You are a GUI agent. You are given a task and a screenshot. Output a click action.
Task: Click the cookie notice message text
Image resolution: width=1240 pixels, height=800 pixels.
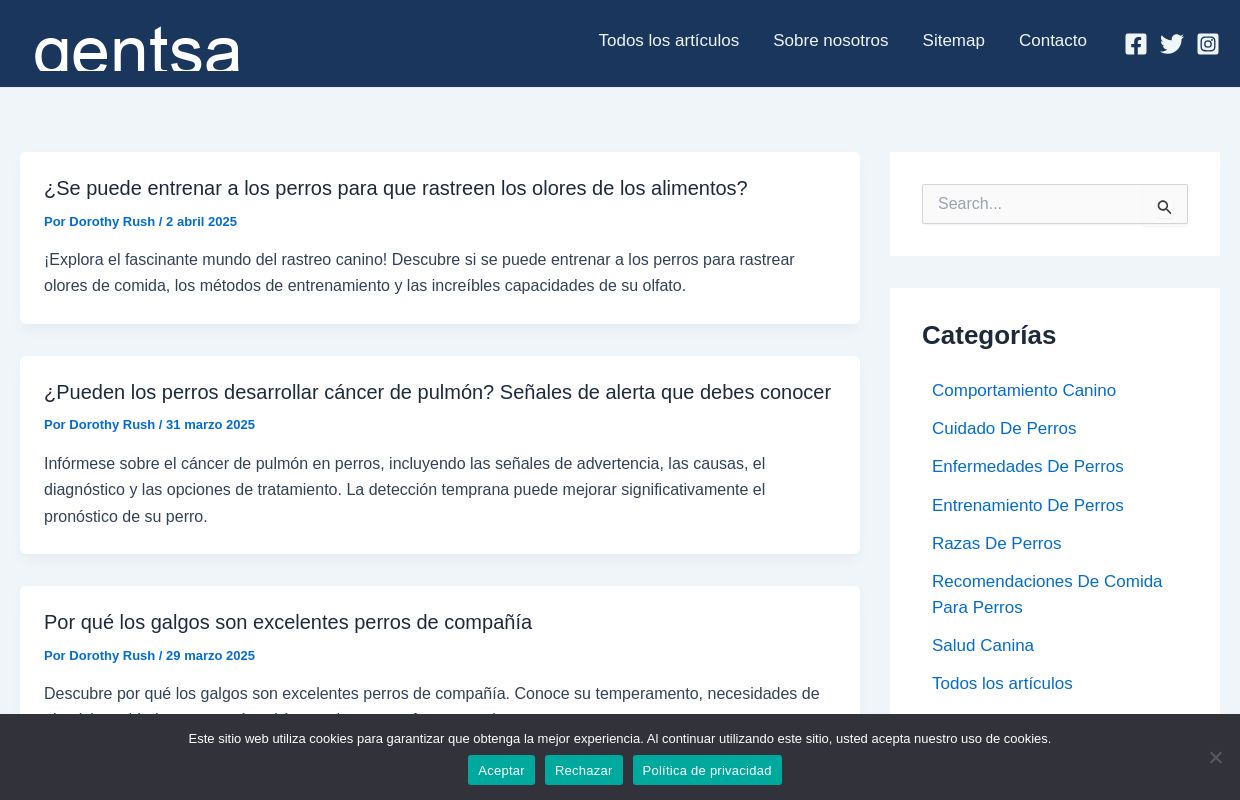[620, 739]
